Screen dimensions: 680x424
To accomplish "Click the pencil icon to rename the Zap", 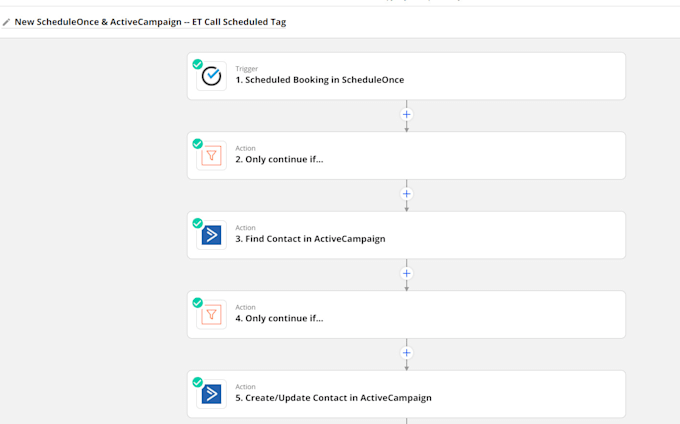I will pyautogui.click(x=6, y=22).
